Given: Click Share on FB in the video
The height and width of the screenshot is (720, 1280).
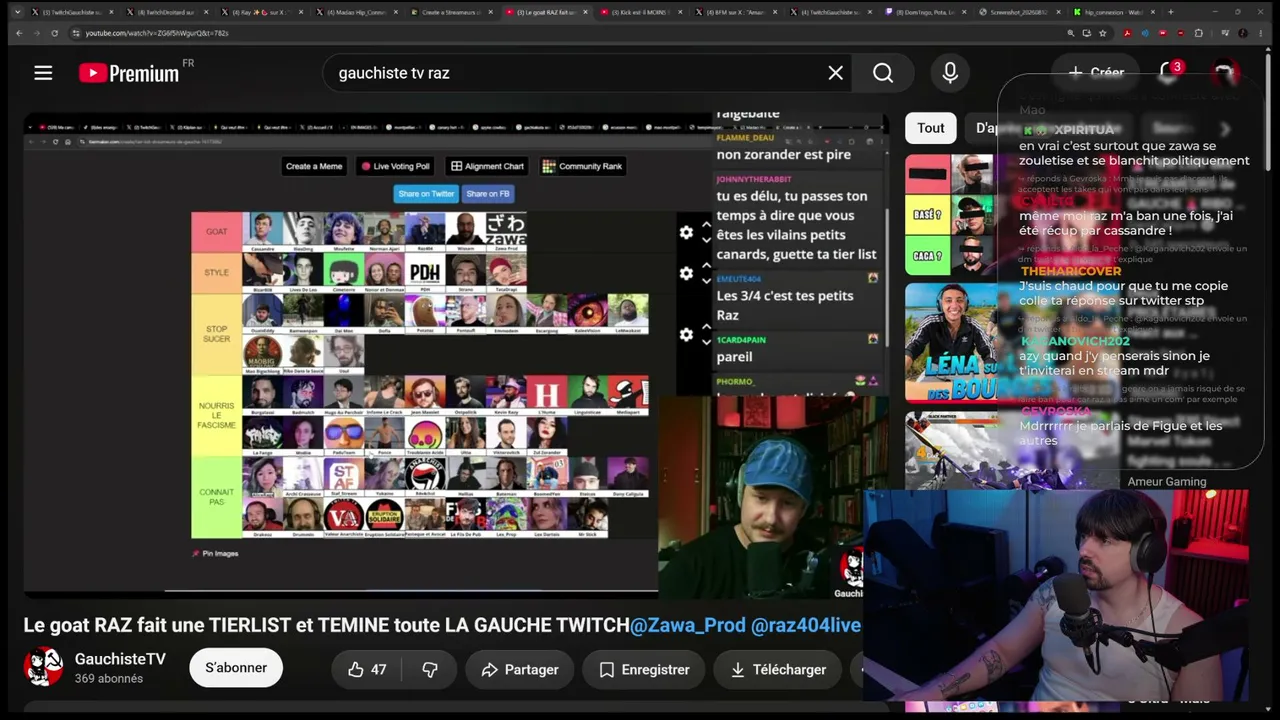Looking at the screenshot, I should (x=488, y=194).
